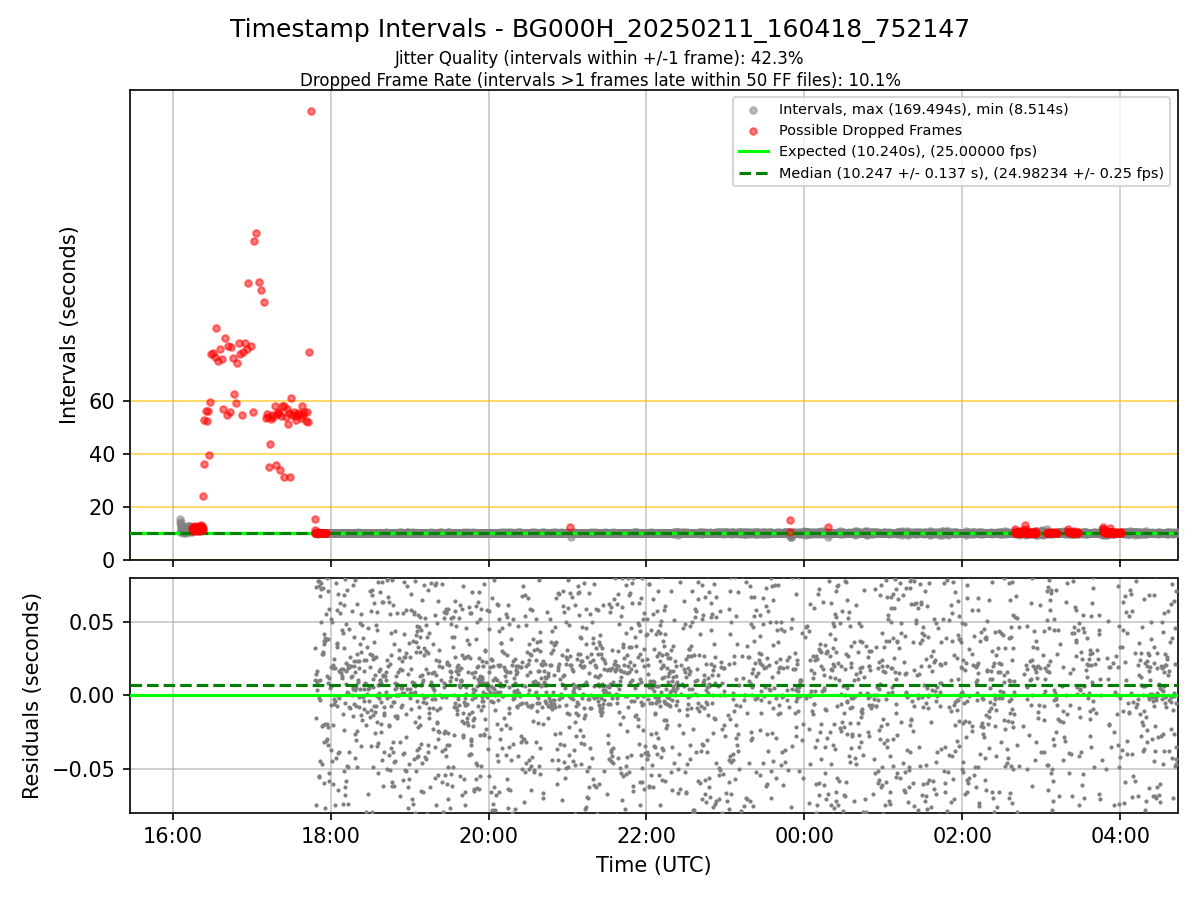This screenshot has width=1200, height=900.
Task: Click the "Jitter Quality" 42.3% subtitle line
Action: [599, 59]
